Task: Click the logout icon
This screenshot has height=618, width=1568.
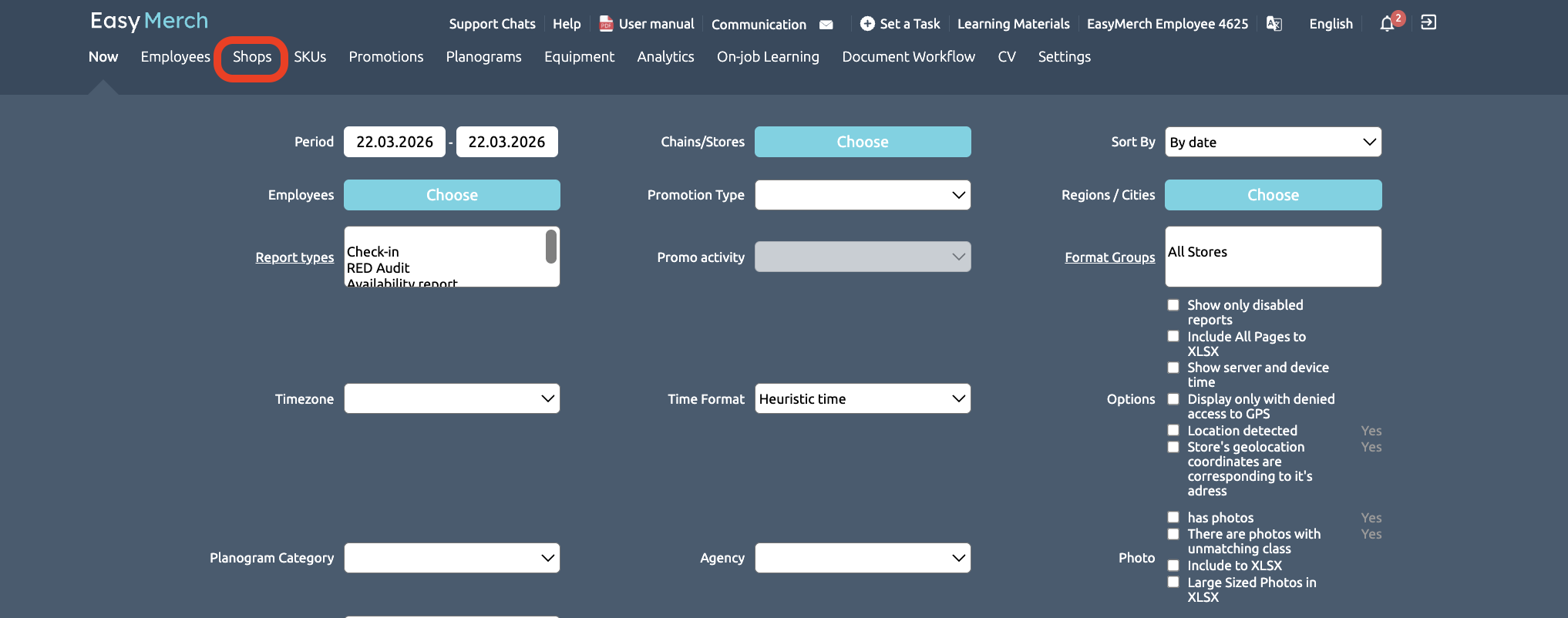Action: pyautogui.click(x=1428, y=22)
